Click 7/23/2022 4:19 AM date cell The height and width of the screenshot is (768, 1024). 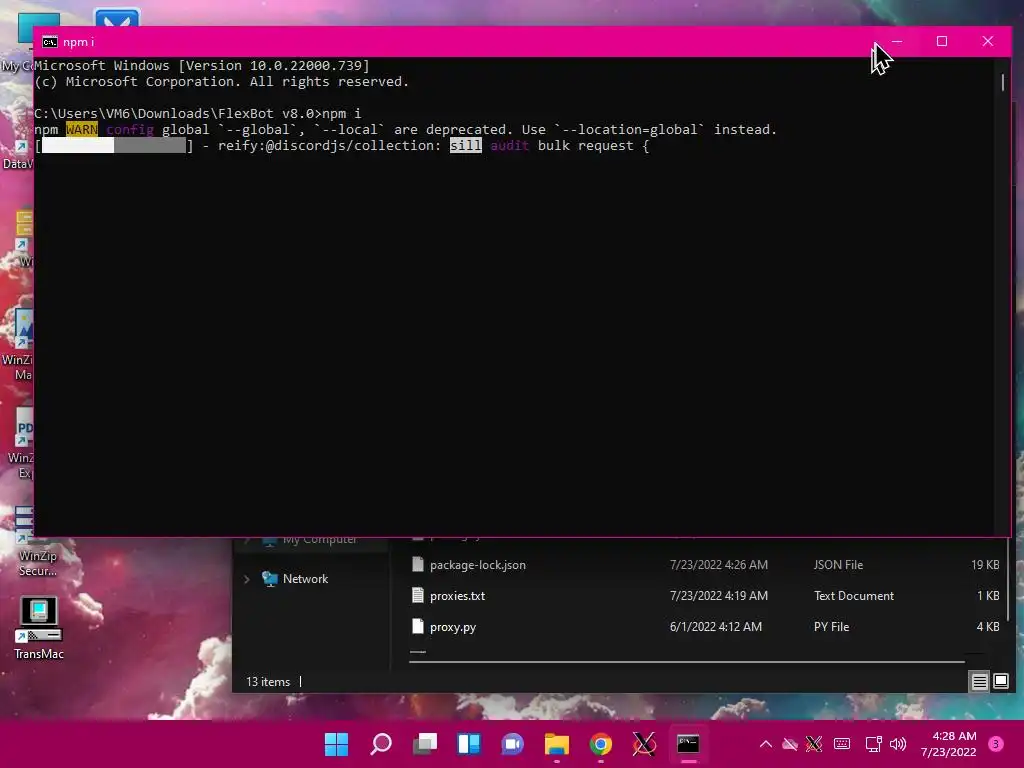click(x=718, y=596)
